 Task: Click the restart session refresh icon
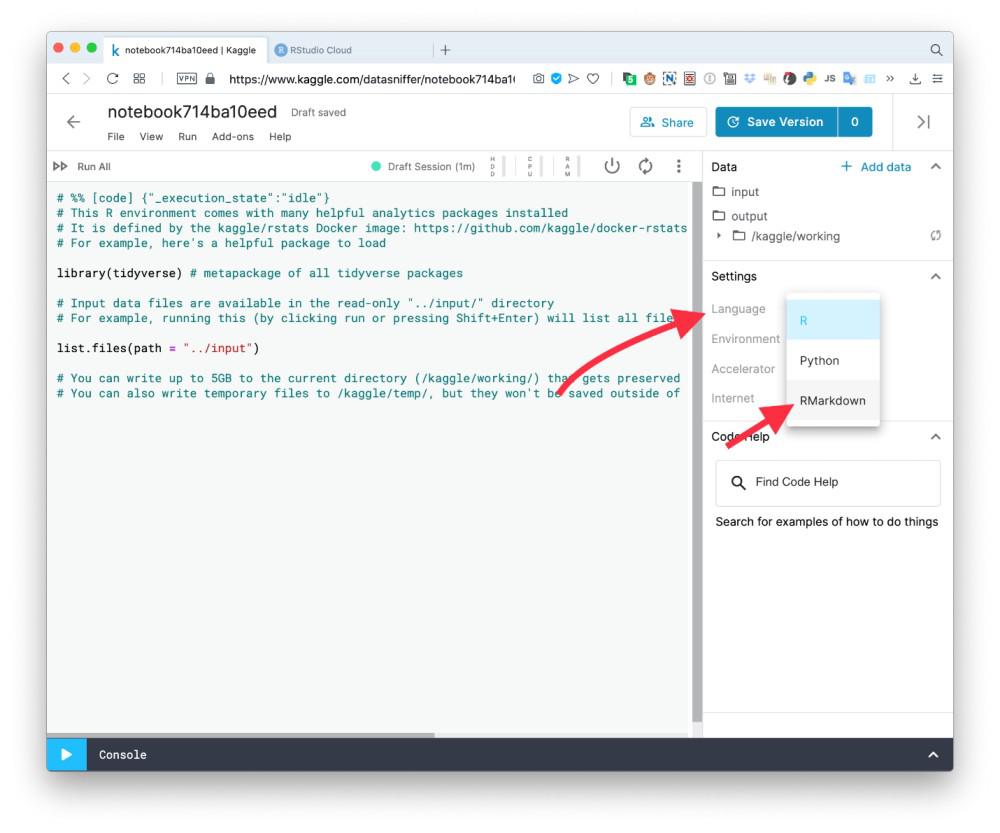click(645, 166)
